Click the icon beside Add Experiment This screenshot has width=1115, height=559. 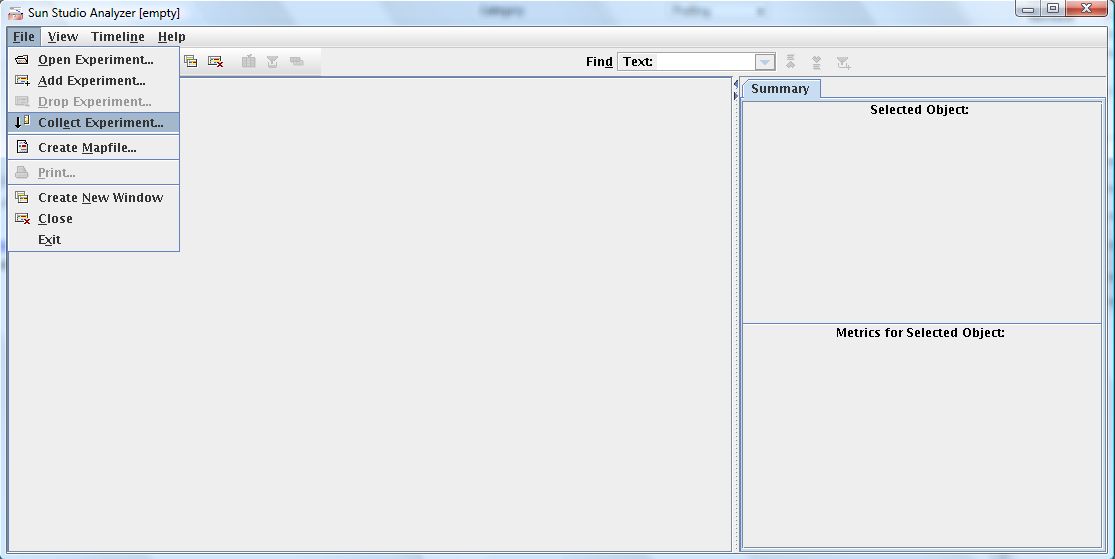point(22,80)
